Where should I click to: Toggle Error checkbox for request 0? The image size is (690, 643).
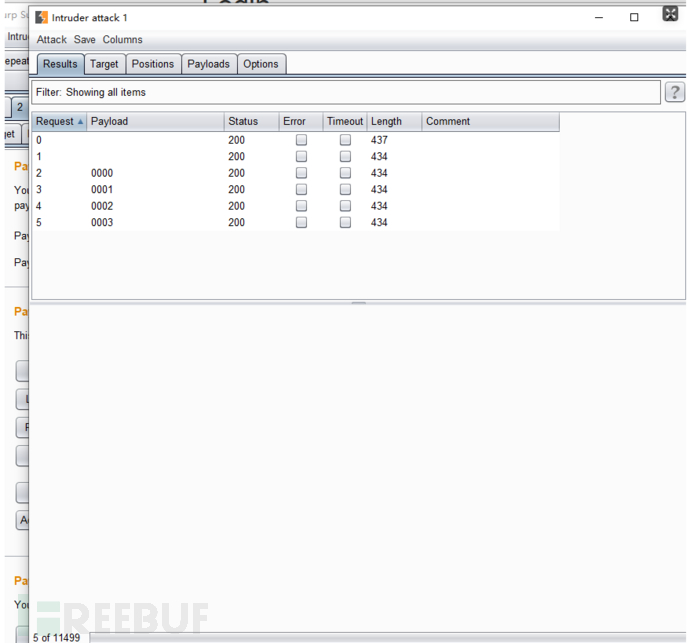click(301, 140)
